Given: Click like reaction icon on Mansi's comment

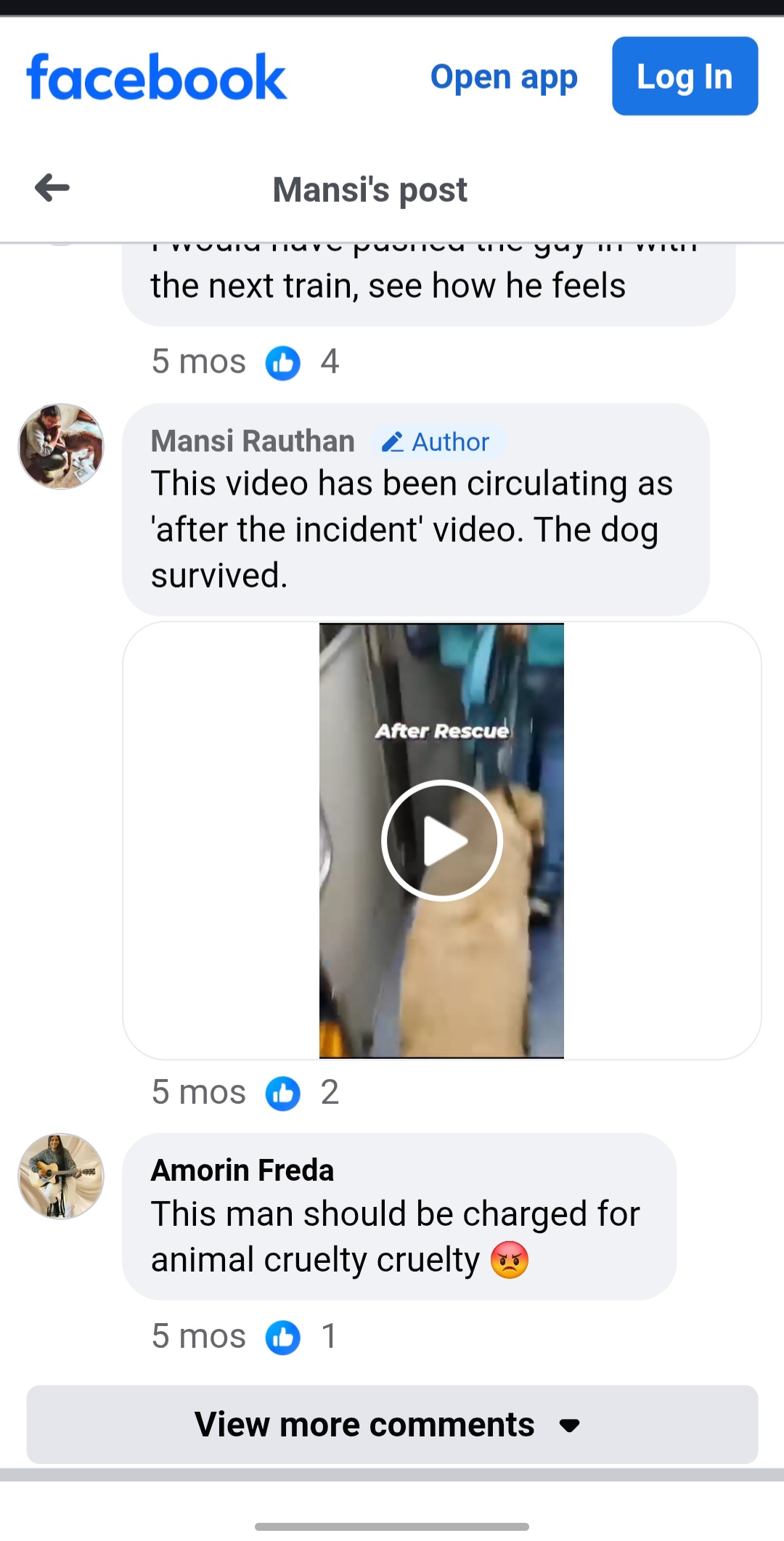Looking at the screenshot, I should click(283, 1093).
